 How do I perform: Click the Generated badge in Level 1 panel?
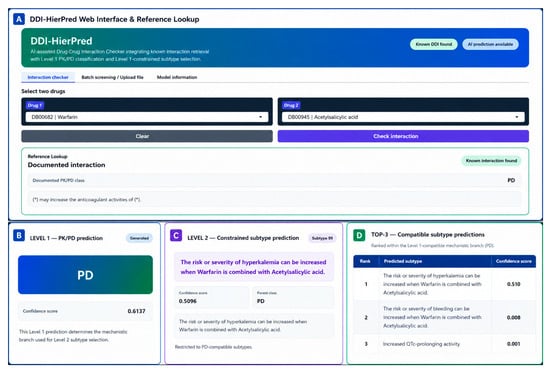(139, 238)
